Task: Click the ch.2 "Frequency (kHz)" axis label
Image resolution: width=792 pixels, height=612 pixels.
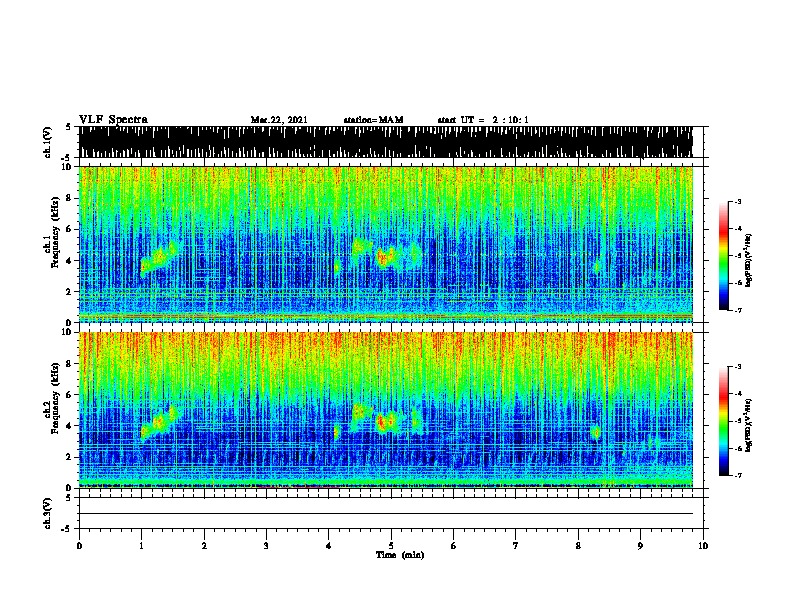Action: coord(56,398)
